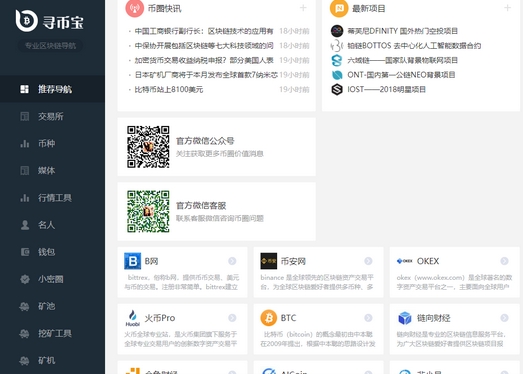Click the B网 blue logo

[x=132, y=261]
